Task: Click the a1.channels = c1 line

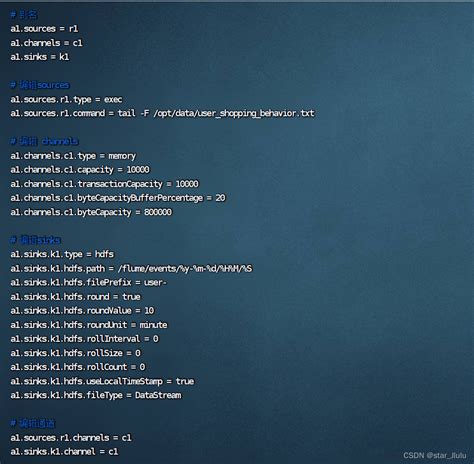Action: pos(46,43)
